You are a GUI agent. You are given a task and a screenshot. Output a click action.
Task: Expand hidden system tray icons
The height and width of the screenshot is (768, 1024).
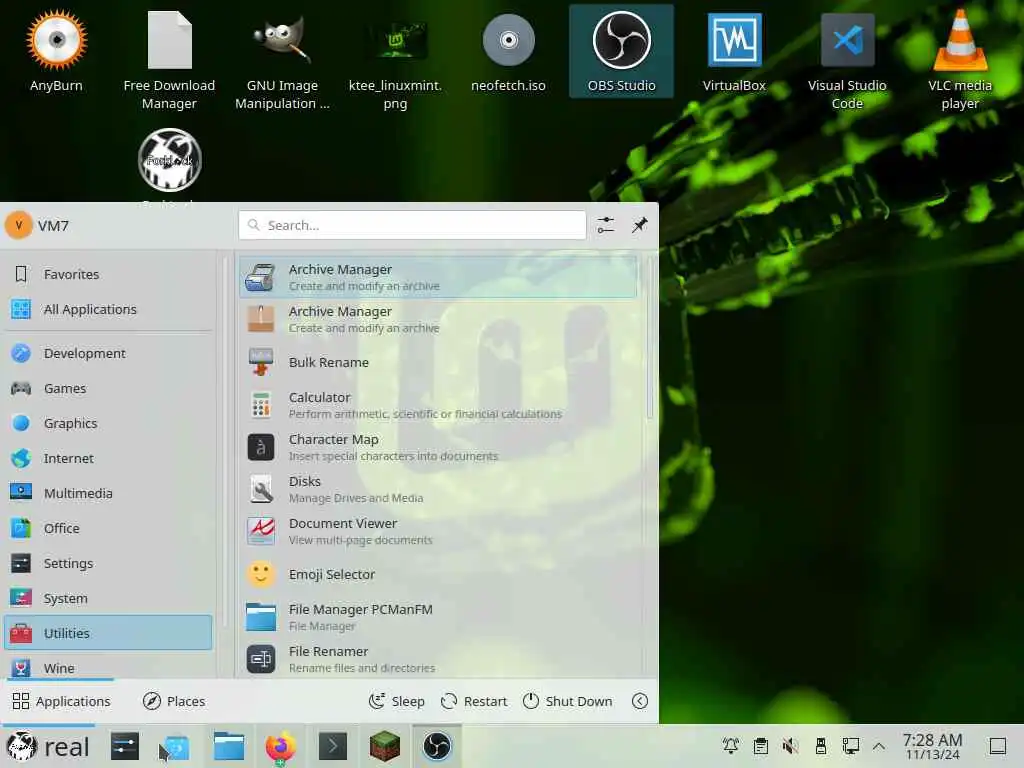point(879,746)
